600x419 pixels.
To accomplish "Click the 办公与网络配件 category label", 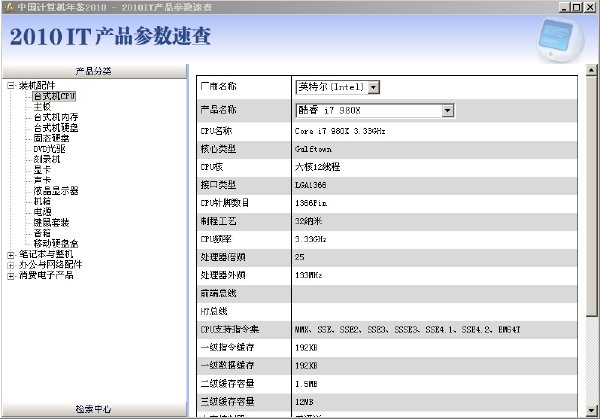I will click(x=51, y=265).
